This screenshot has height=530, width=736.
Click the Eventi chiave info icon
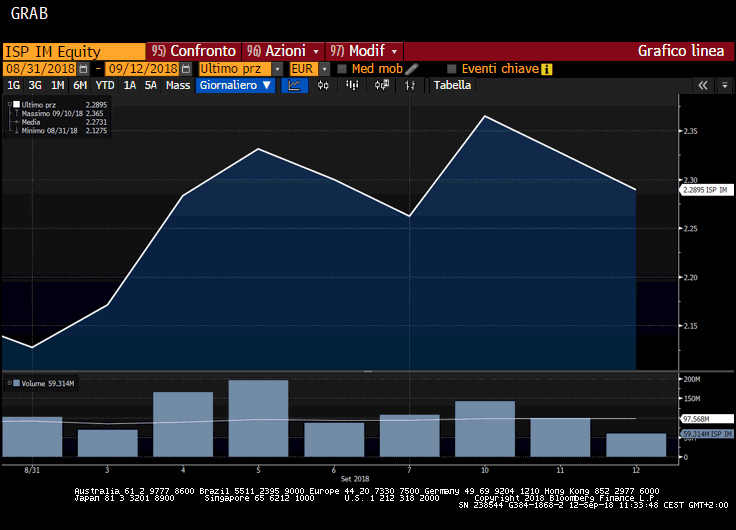coord(546,69)
